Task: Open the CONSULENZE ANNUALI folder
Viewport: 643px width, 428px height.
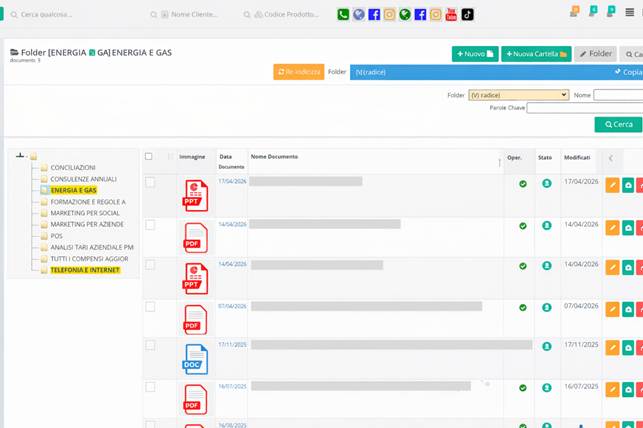Action: [x=83, y=179]
